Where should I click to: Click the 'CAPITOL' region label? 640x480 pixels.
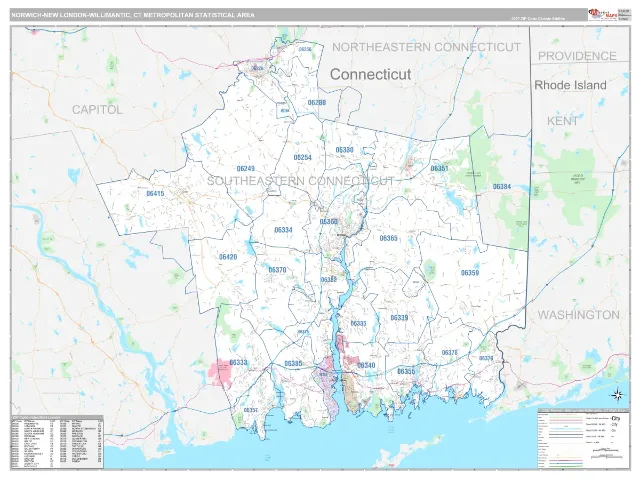tap(97, 109)
